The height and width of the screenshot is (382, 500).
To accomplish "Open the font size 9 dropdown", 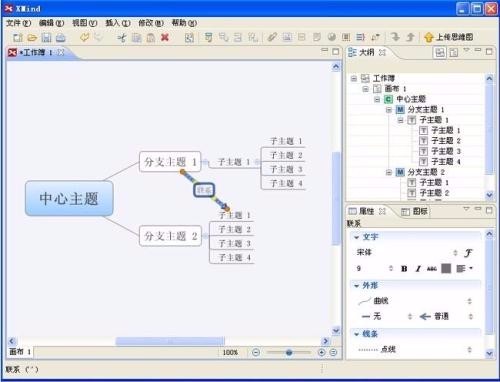I will coord(374,268).
